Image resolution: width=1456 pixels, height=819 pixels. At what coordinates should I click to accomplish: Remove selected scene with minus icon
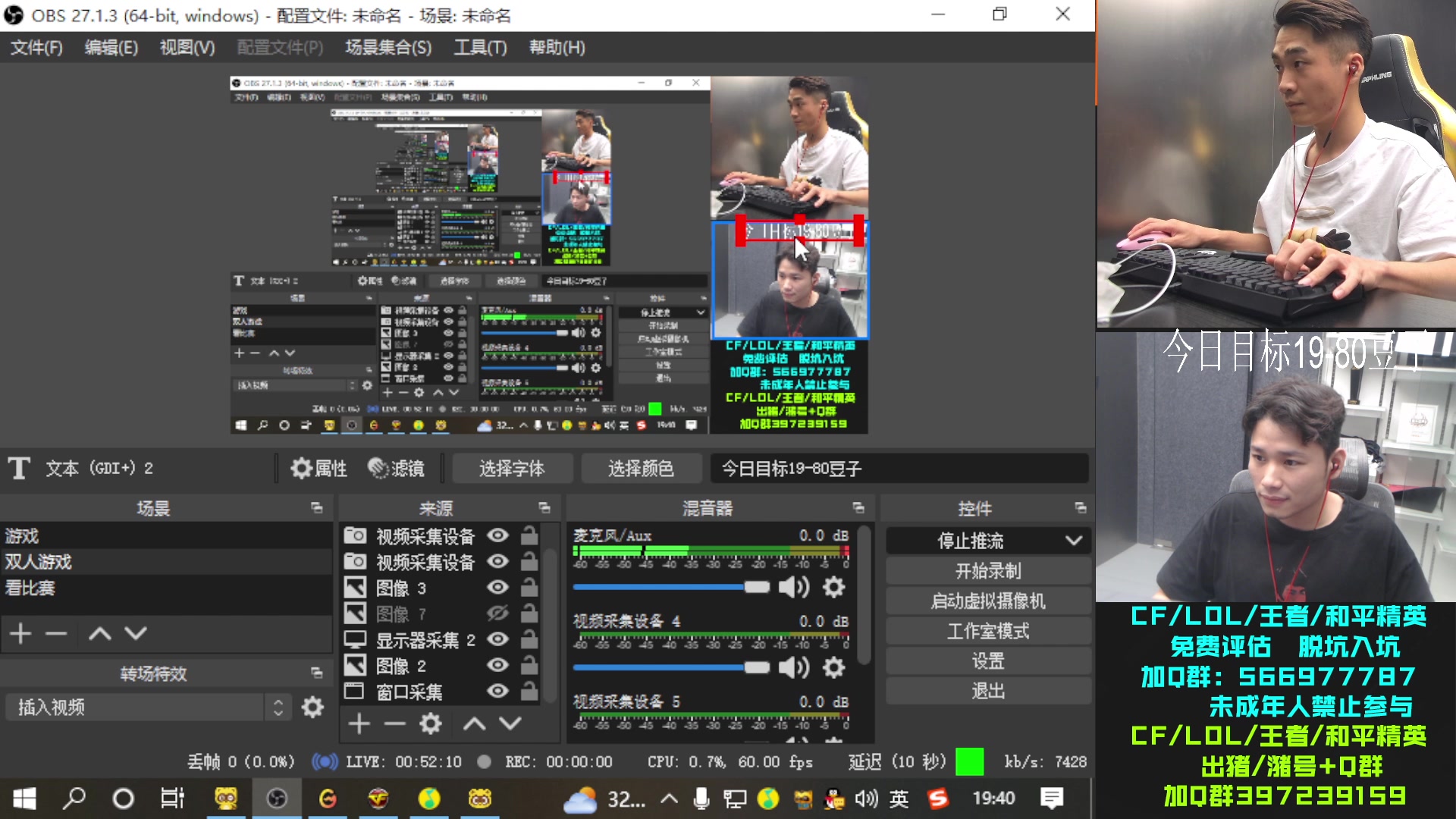(x=56, y=633)
